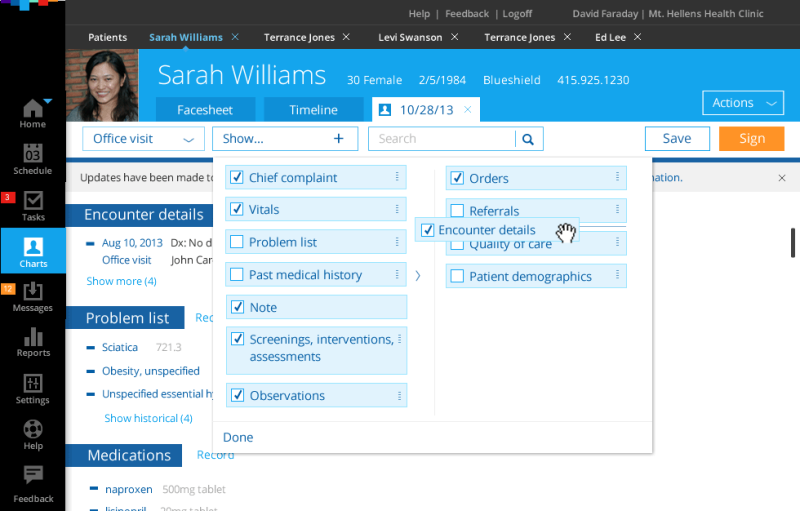800x511 pixels.
Task: Switch to the Ed Lee tab
Action: pos(610,37)
